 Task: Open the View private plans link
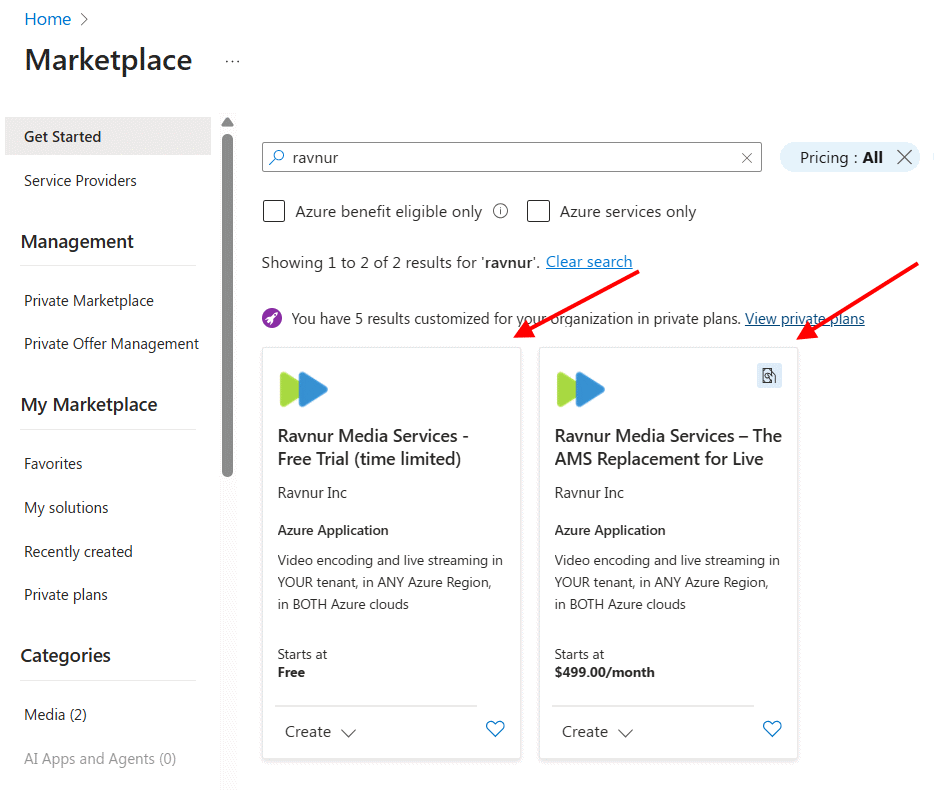tap(805, 319)
